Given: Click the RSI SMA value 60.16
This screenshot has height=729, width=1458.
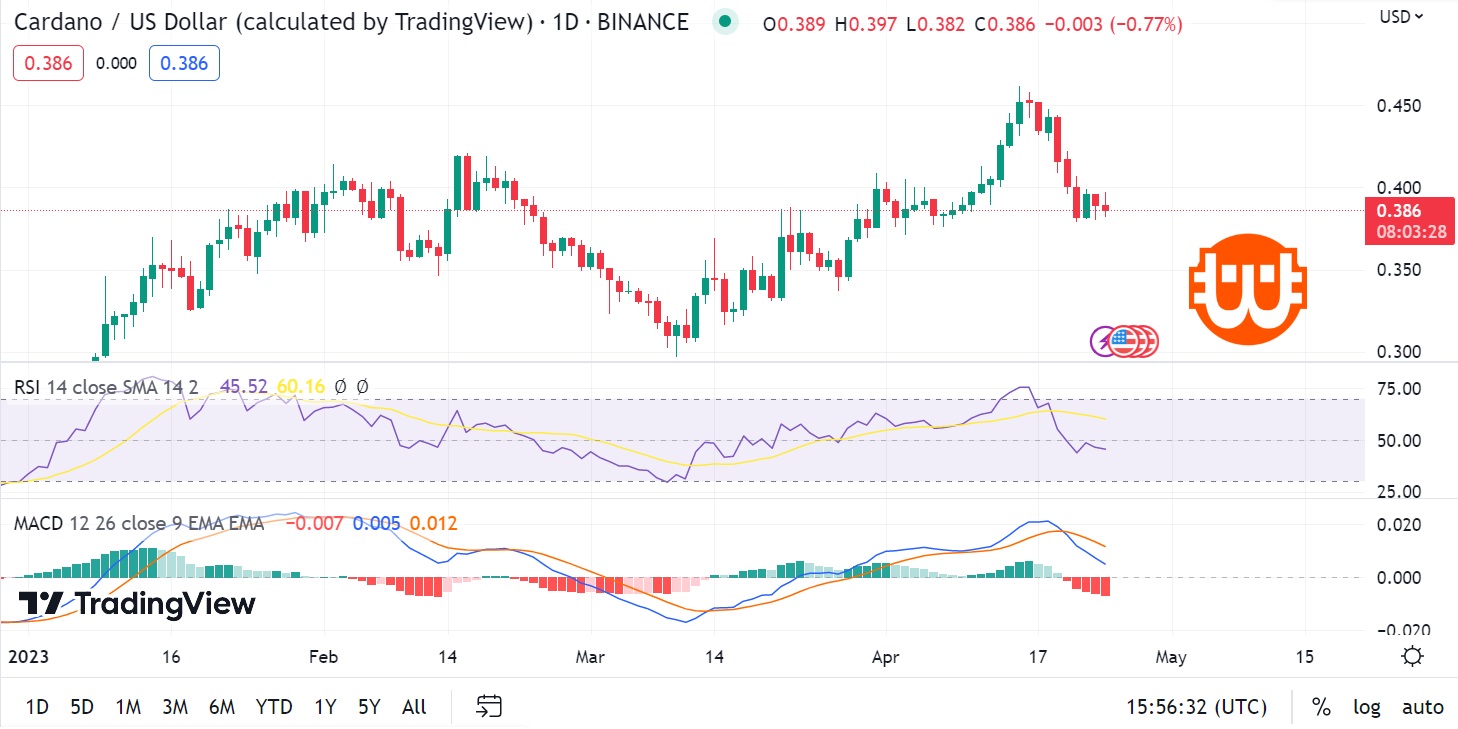Looking at the screenshot, I should coord(303,386).
